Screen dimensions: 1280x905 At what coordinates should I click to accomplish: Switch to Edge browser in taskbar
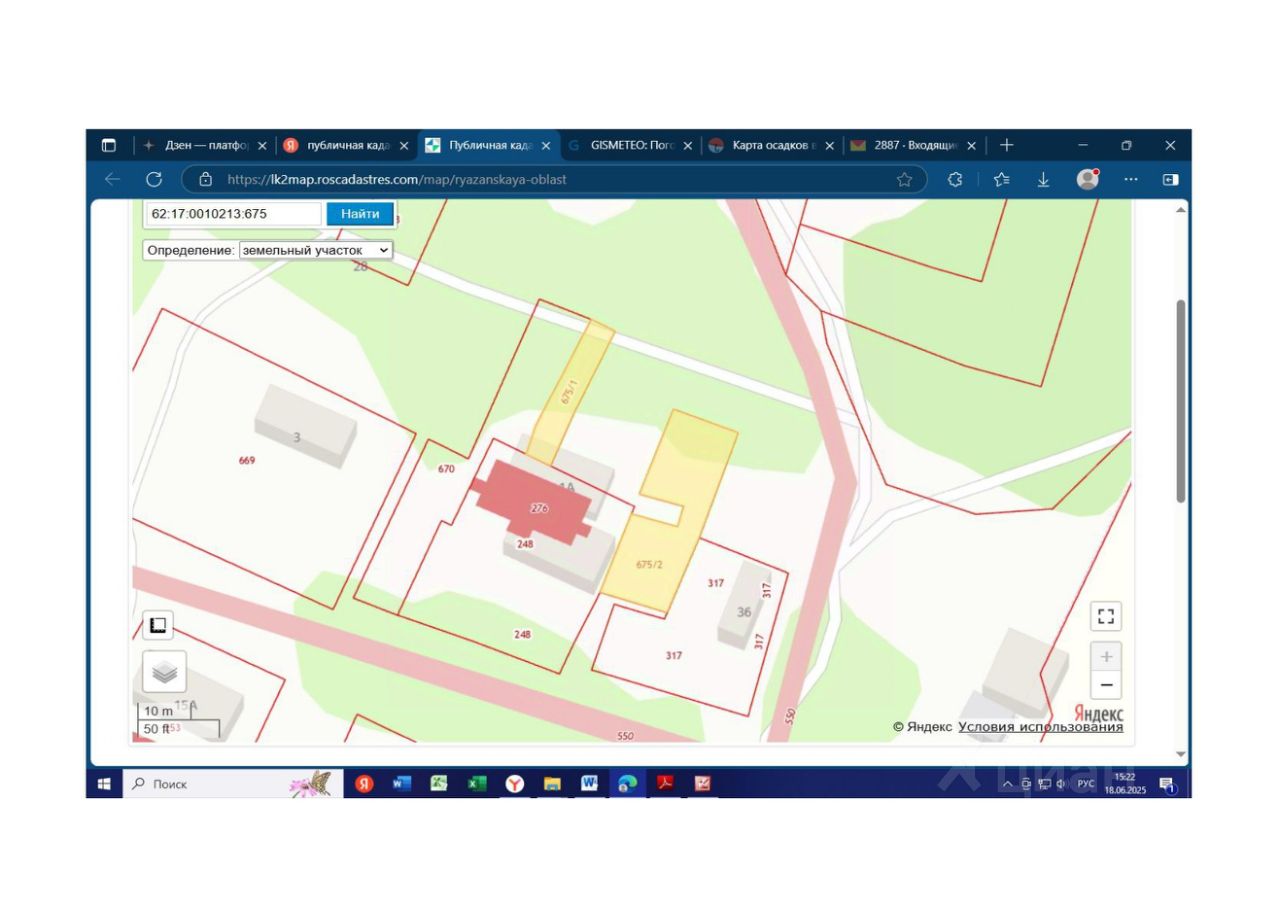[x=627, y=784]
